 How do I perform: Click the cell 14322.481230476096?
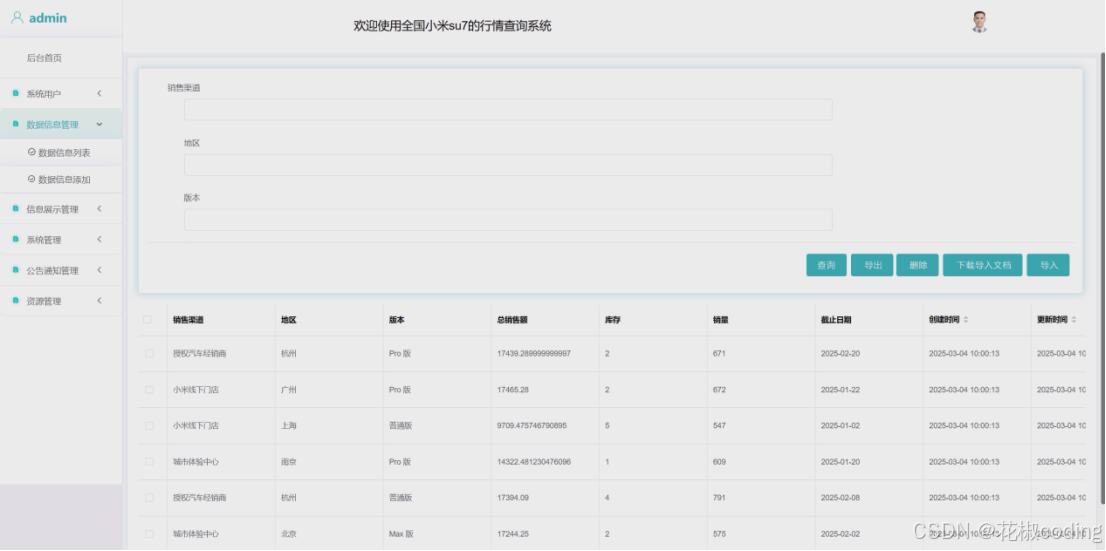(534, 461)
